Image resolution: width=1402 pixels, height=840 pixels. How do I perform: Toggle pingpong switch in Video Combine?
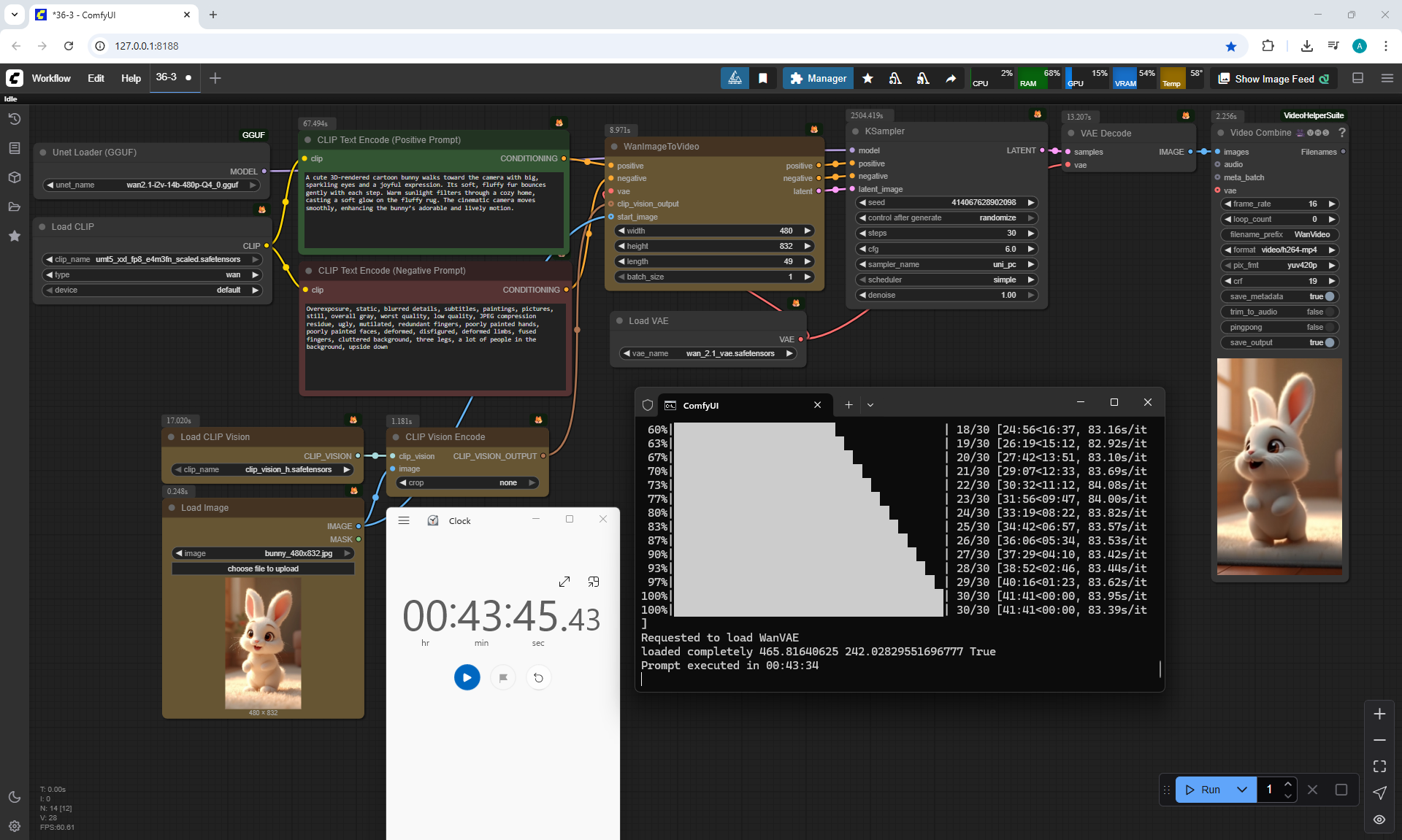click(x=1329, y=327)
